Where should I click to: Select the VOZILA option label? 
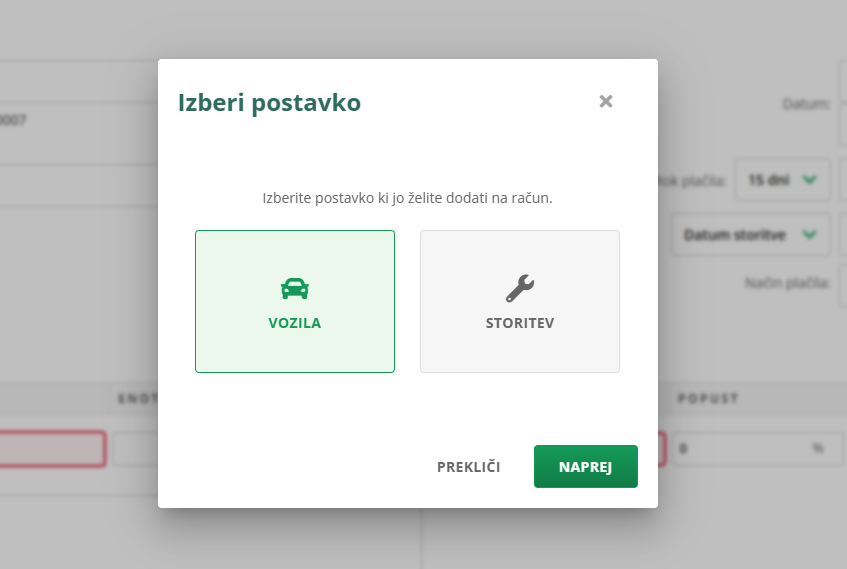pos(294,323)
